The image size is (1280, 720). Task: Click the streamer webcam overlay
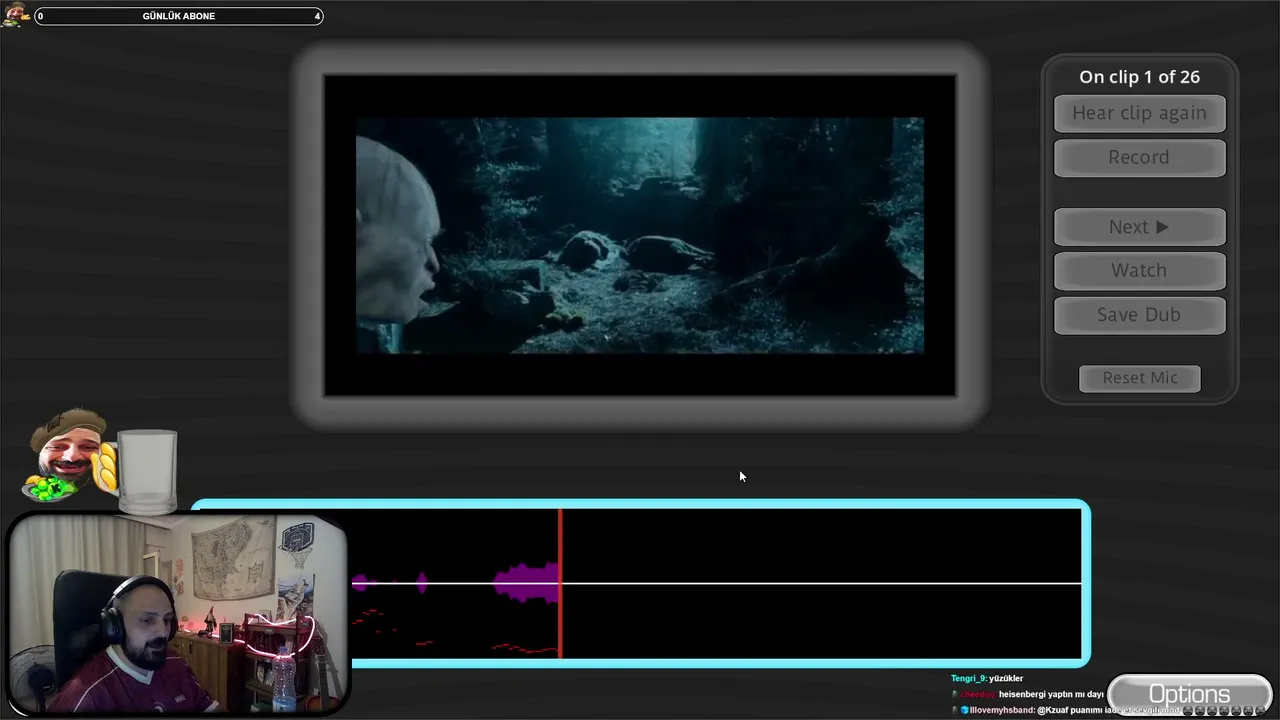(x=178, y=613)
